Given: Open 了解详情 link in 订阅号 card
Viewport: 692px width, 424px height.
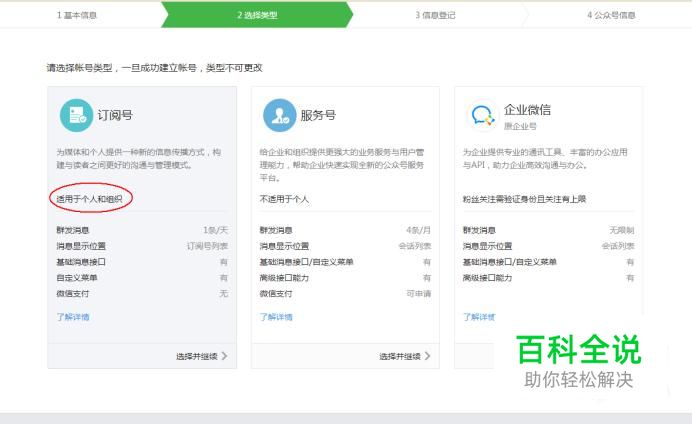Looking at the screenshot, I should (73, 317).
